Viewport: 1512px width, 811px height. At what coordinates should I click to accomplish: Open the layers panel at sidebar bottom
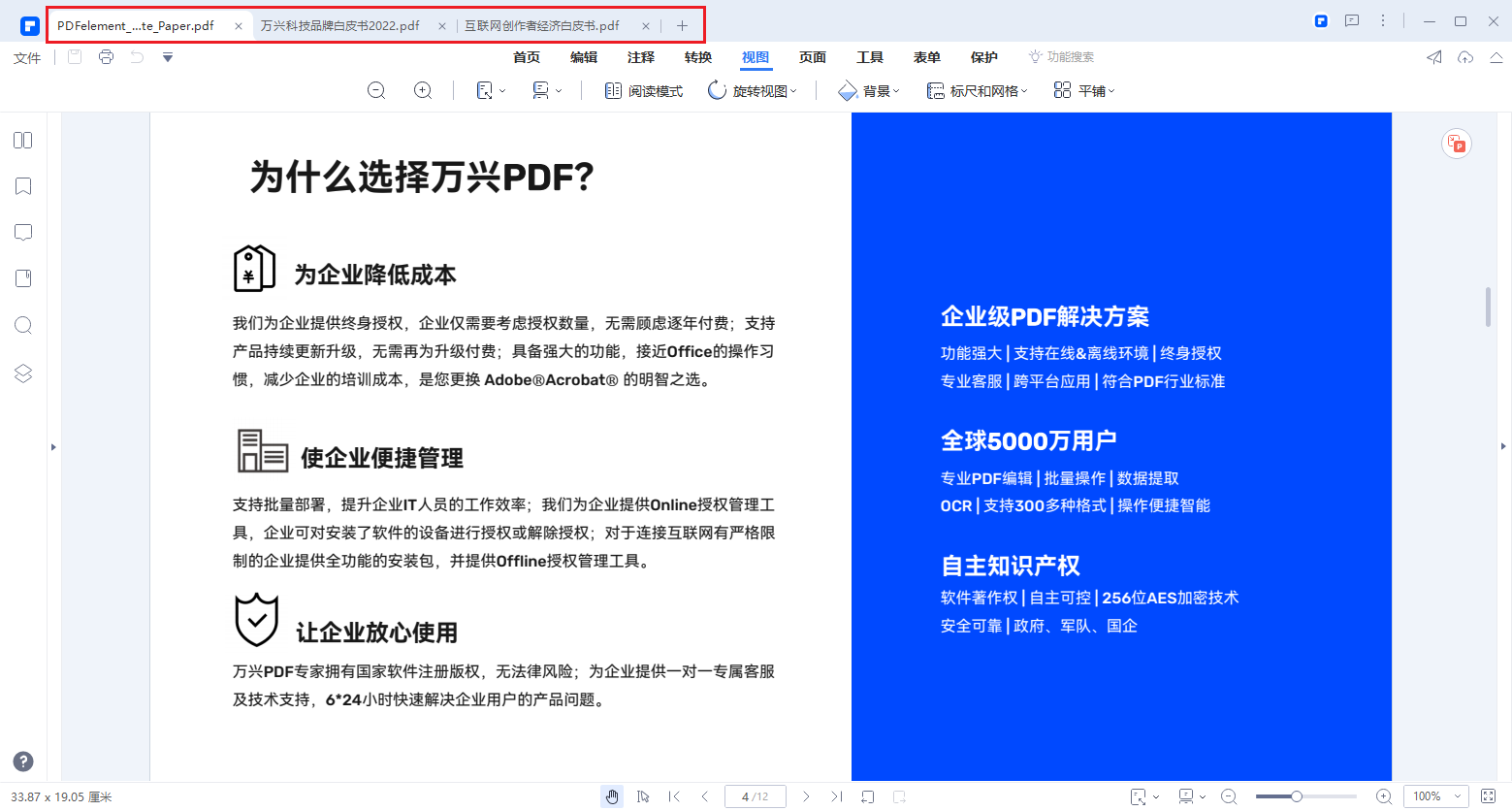click(22, 373)
